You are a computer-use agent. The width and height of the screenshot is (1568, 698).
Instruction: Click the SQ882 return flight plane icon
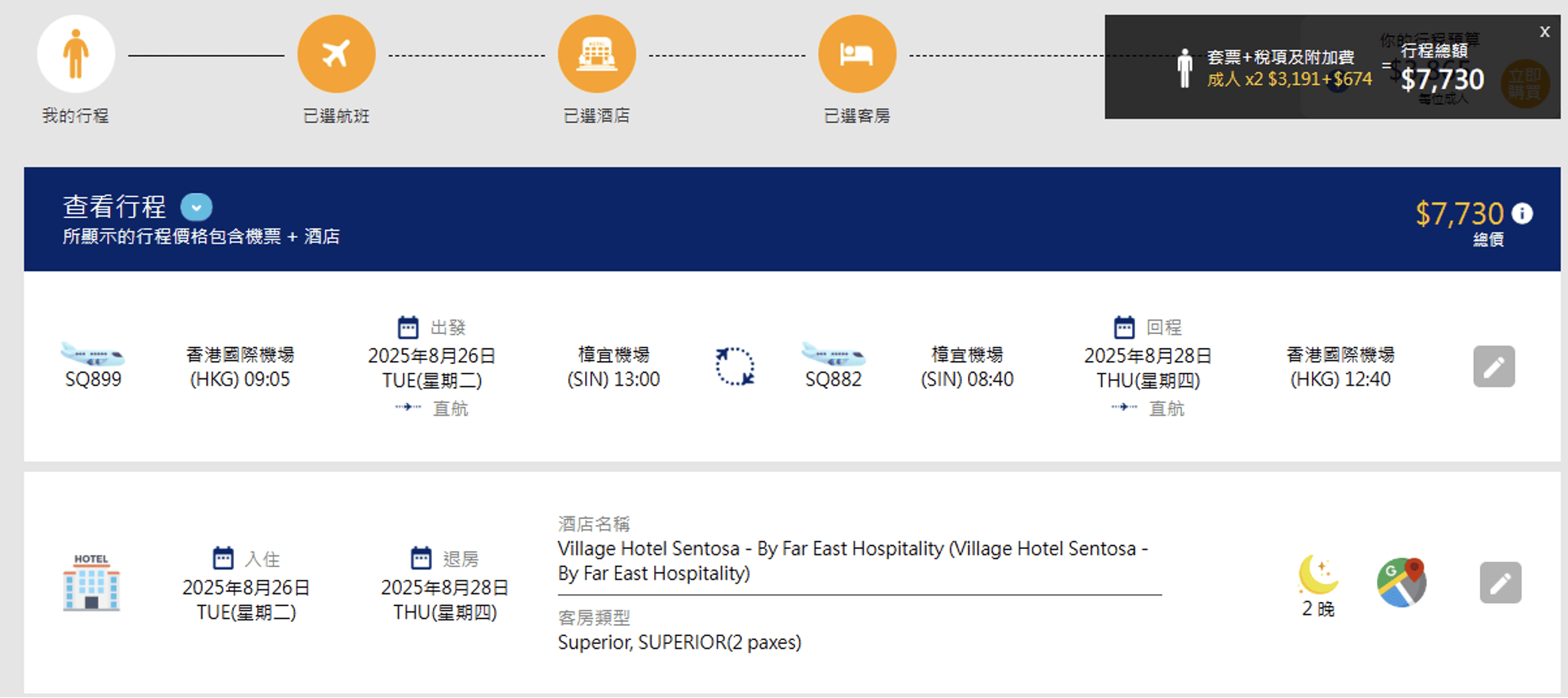[833, 354]
